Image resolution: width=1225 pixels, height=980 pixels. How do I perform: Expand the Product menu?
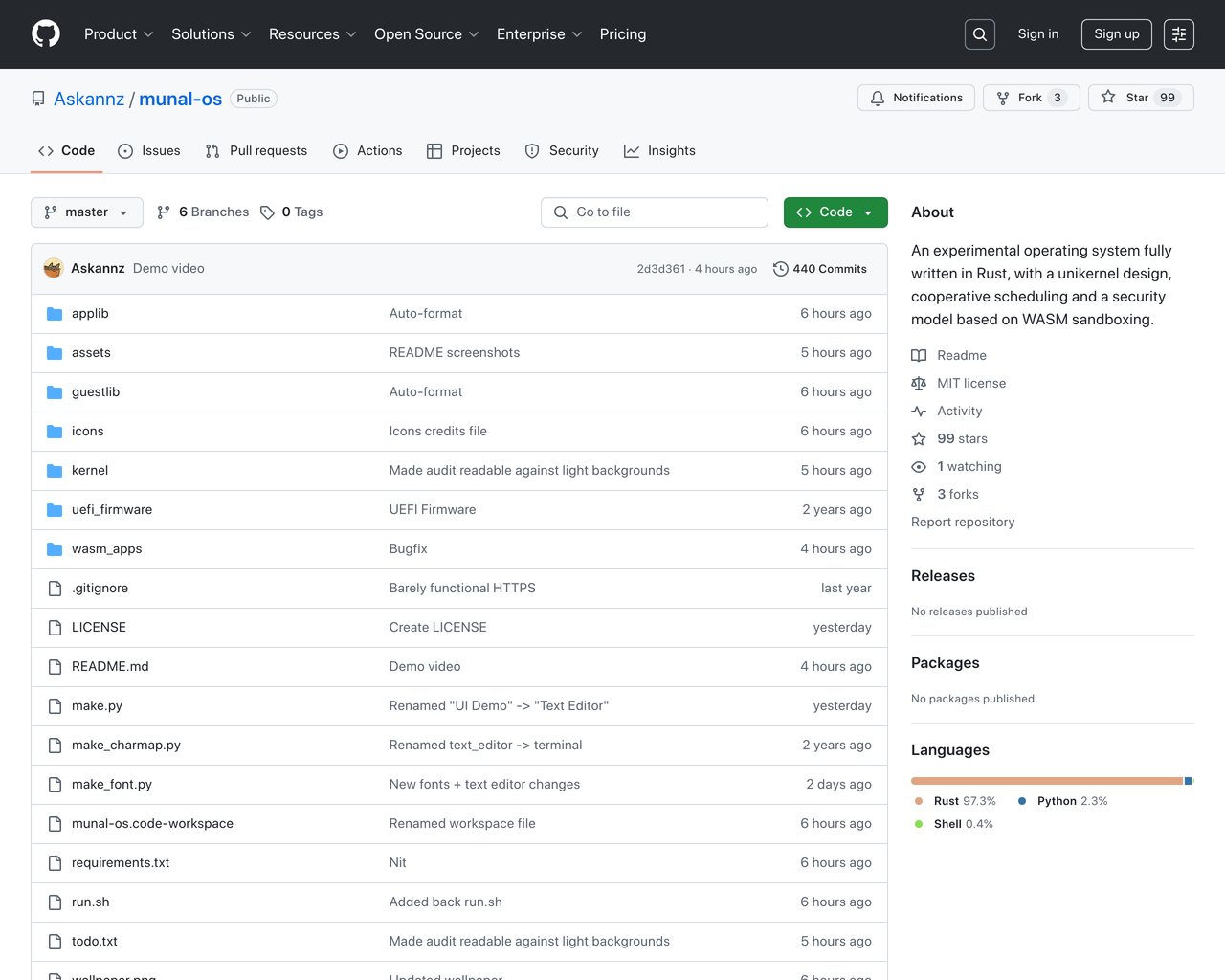[x=119, y=34]
